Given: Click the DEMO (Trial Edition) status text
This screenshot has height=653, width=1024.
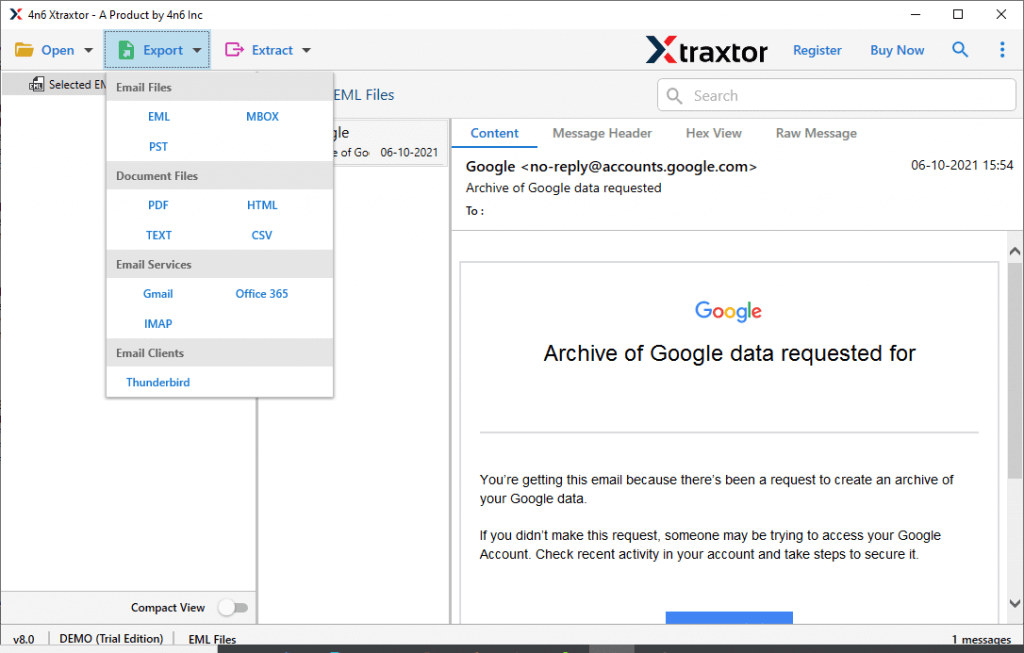Looking at the screenshot, I should pos(111,639).
